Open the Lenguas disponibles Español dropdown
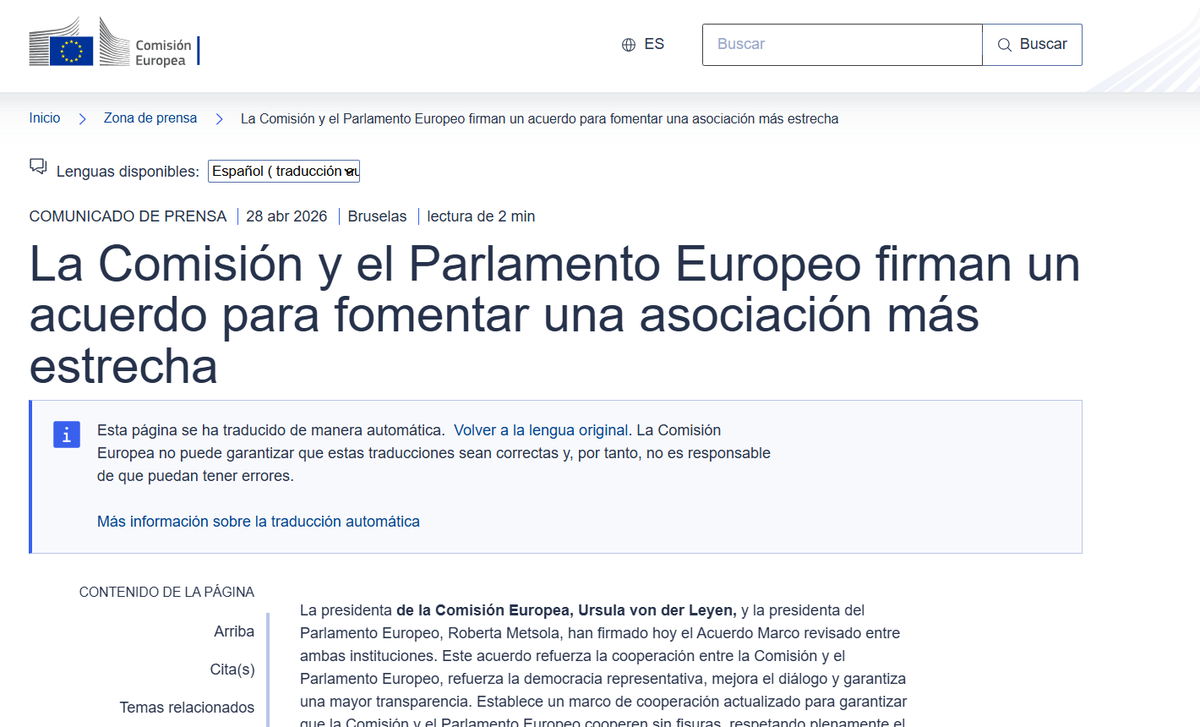The width and height of the screenshot is (1200, 727). pos(284,171)
